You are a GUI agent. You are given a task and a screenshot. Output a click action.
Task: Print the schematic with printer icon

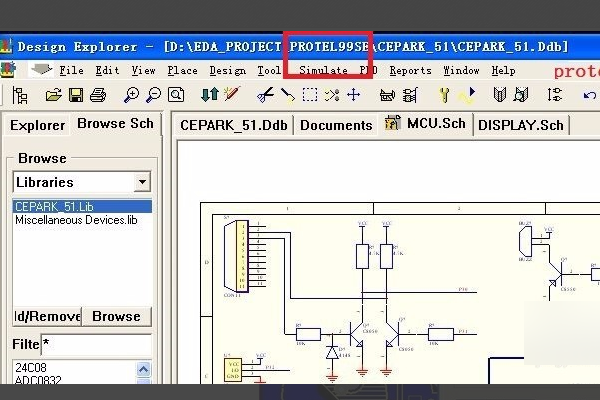[x=98, y=95]
